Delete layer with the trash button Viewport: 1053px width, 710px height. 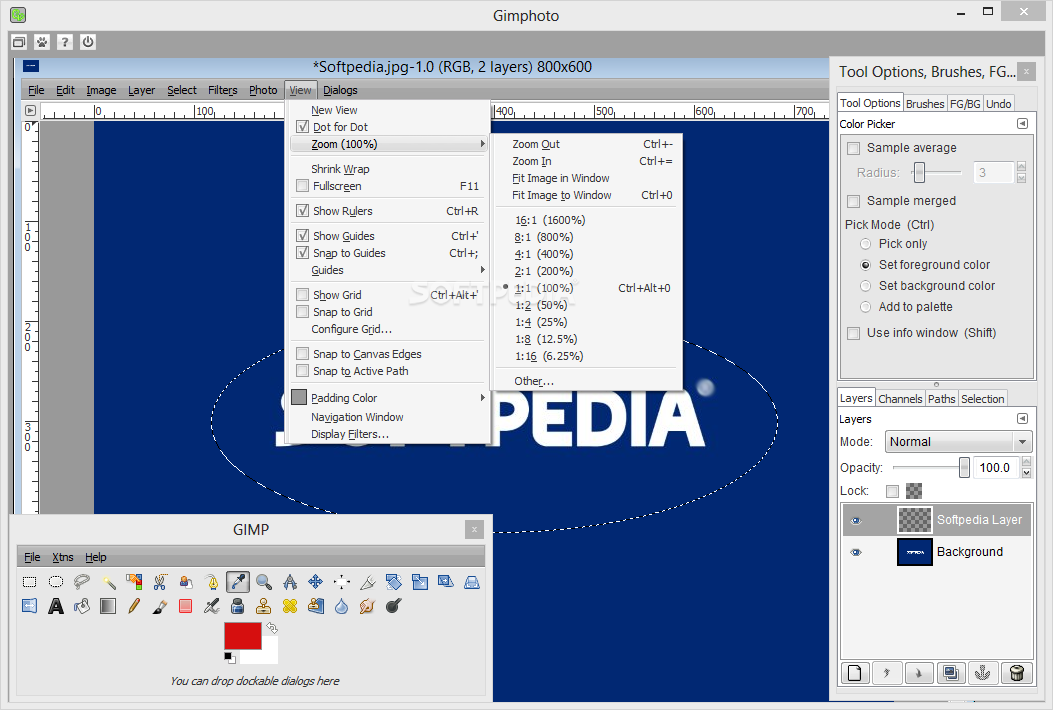[x=1017, y=672]
